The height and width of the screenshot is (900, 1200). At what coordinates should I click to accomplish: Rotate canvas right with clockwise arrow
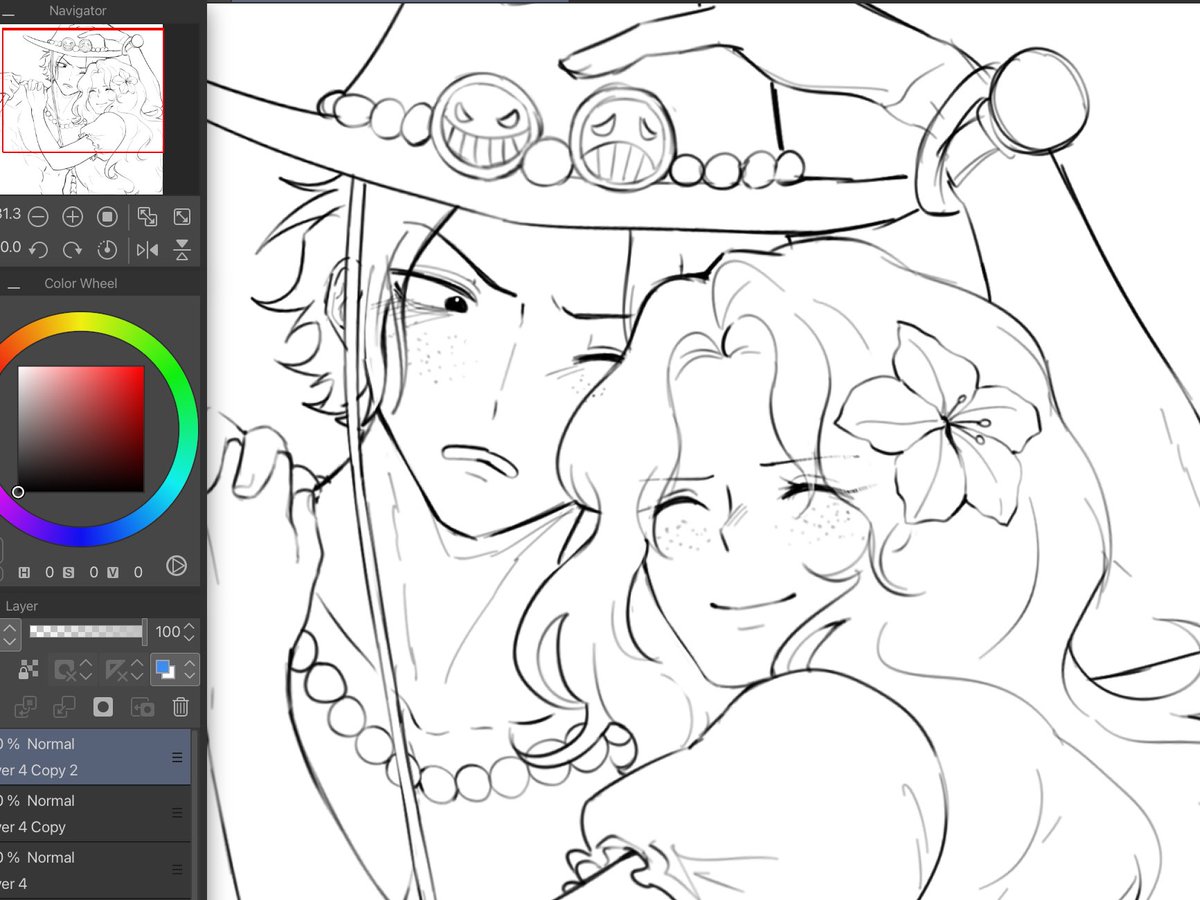point(73,250)
